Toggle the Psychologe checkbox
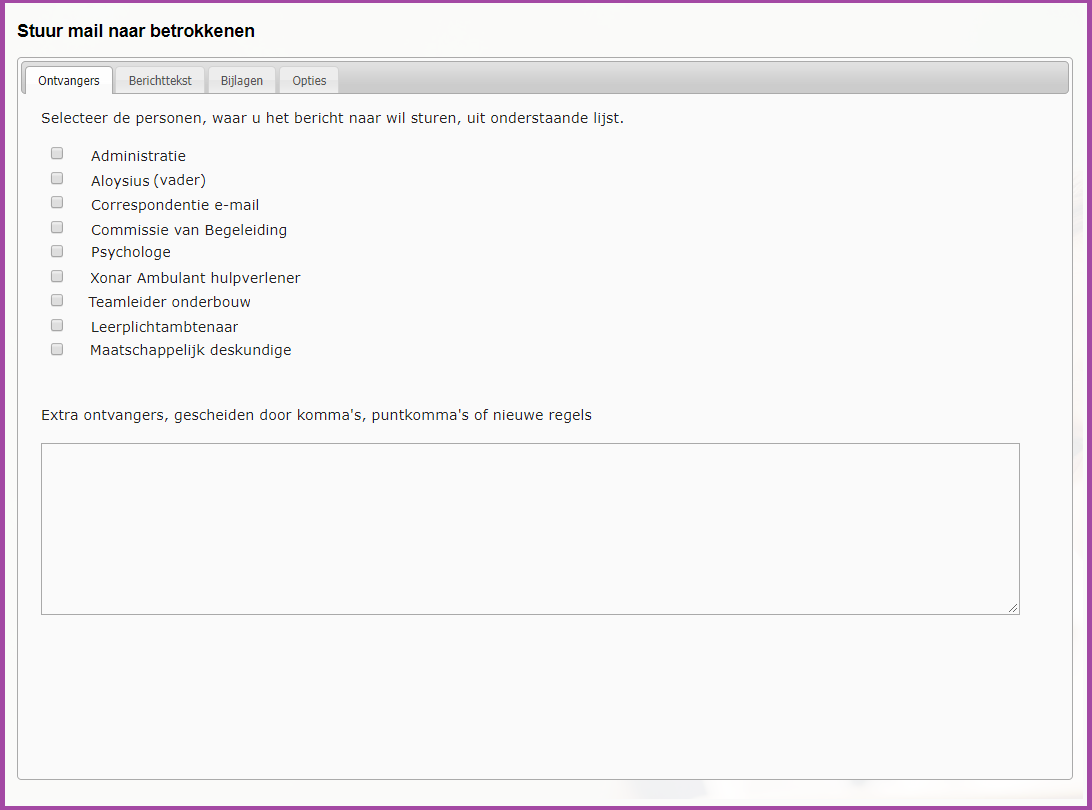The image size is (1092, 810). [57, 251]
